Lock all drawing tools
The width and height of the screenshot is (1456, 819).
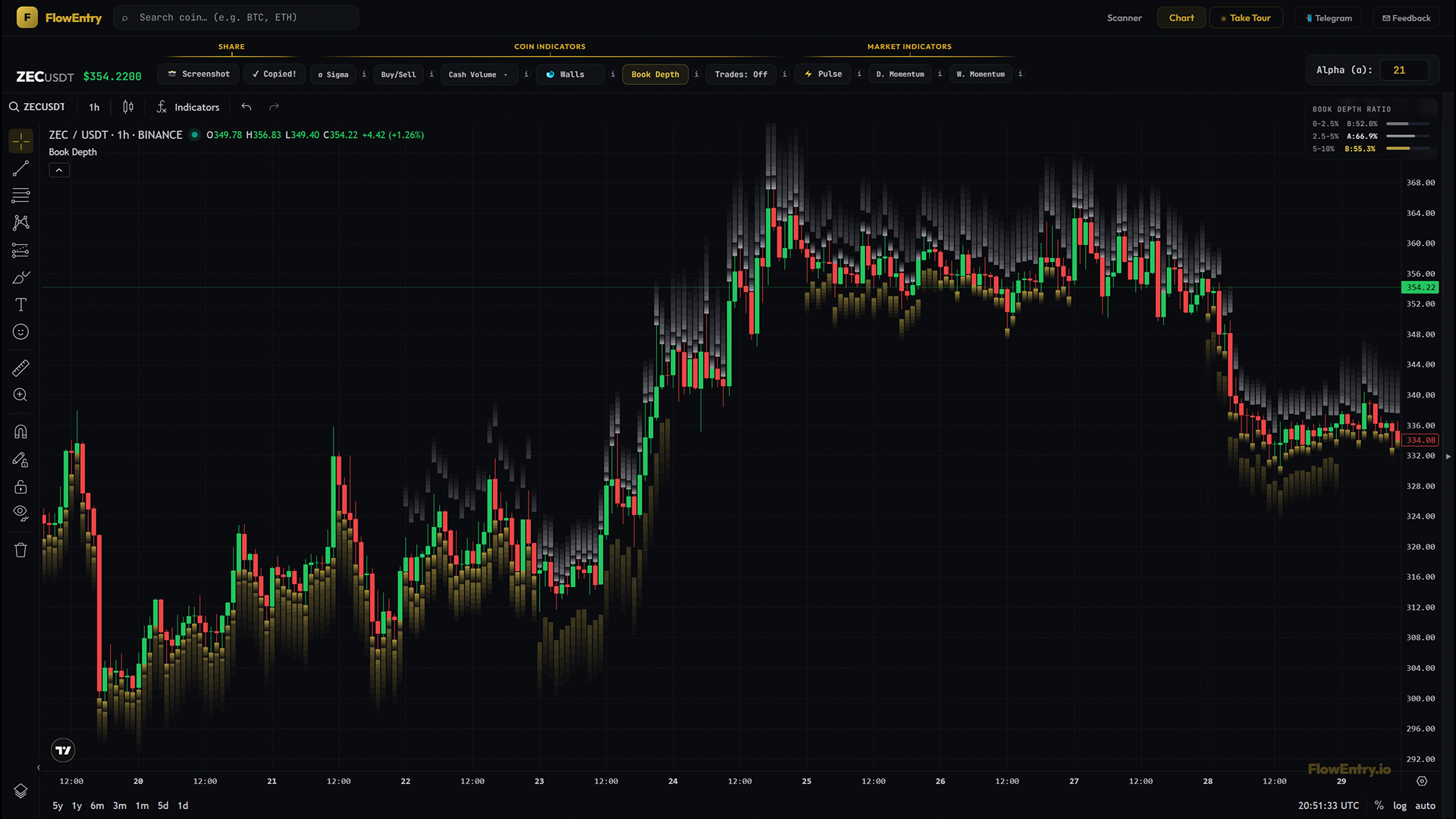[x=20, y=487]
